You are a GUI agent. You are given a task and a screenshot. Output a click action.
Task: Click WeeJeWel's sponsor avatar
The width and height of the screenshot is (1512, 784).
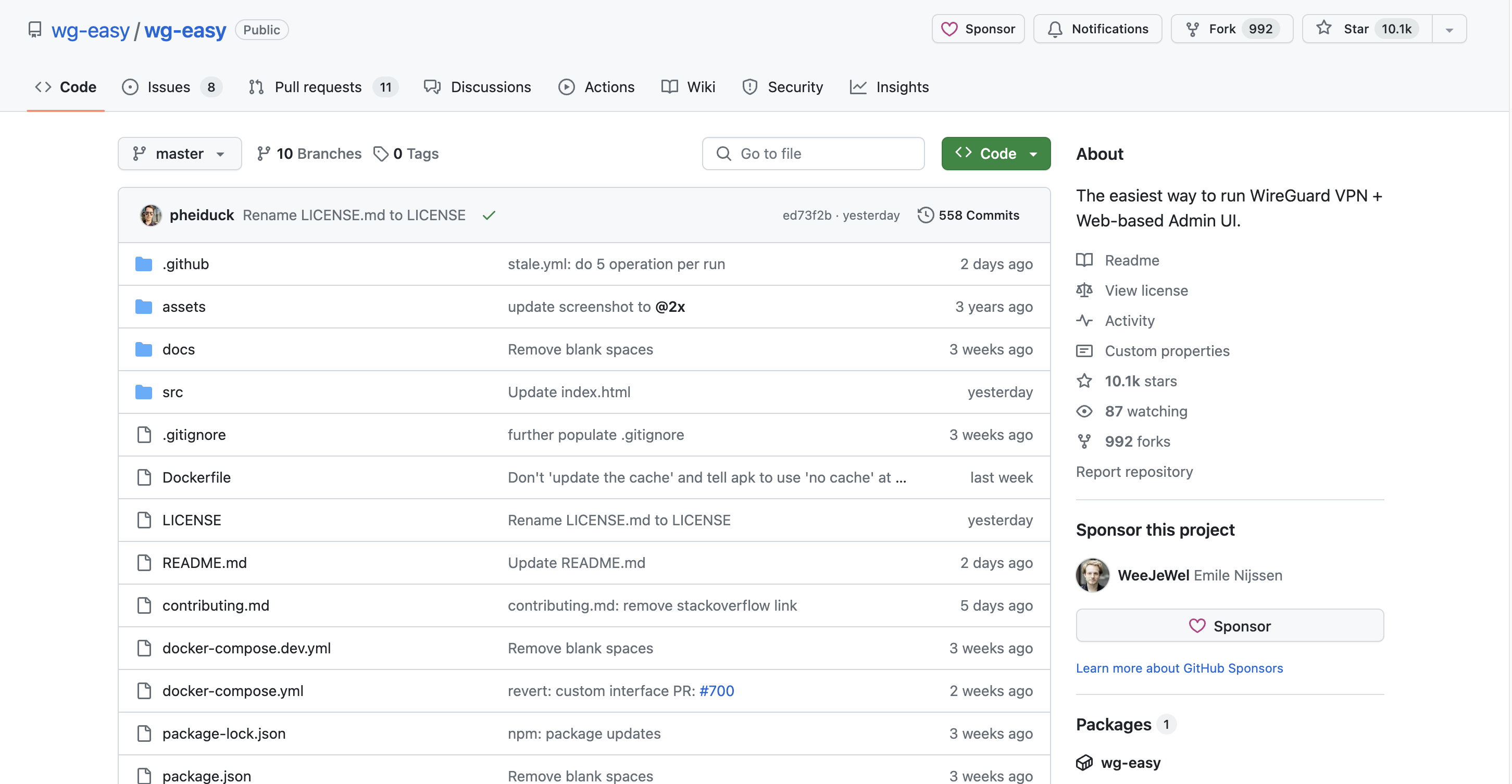(1092, 575)
